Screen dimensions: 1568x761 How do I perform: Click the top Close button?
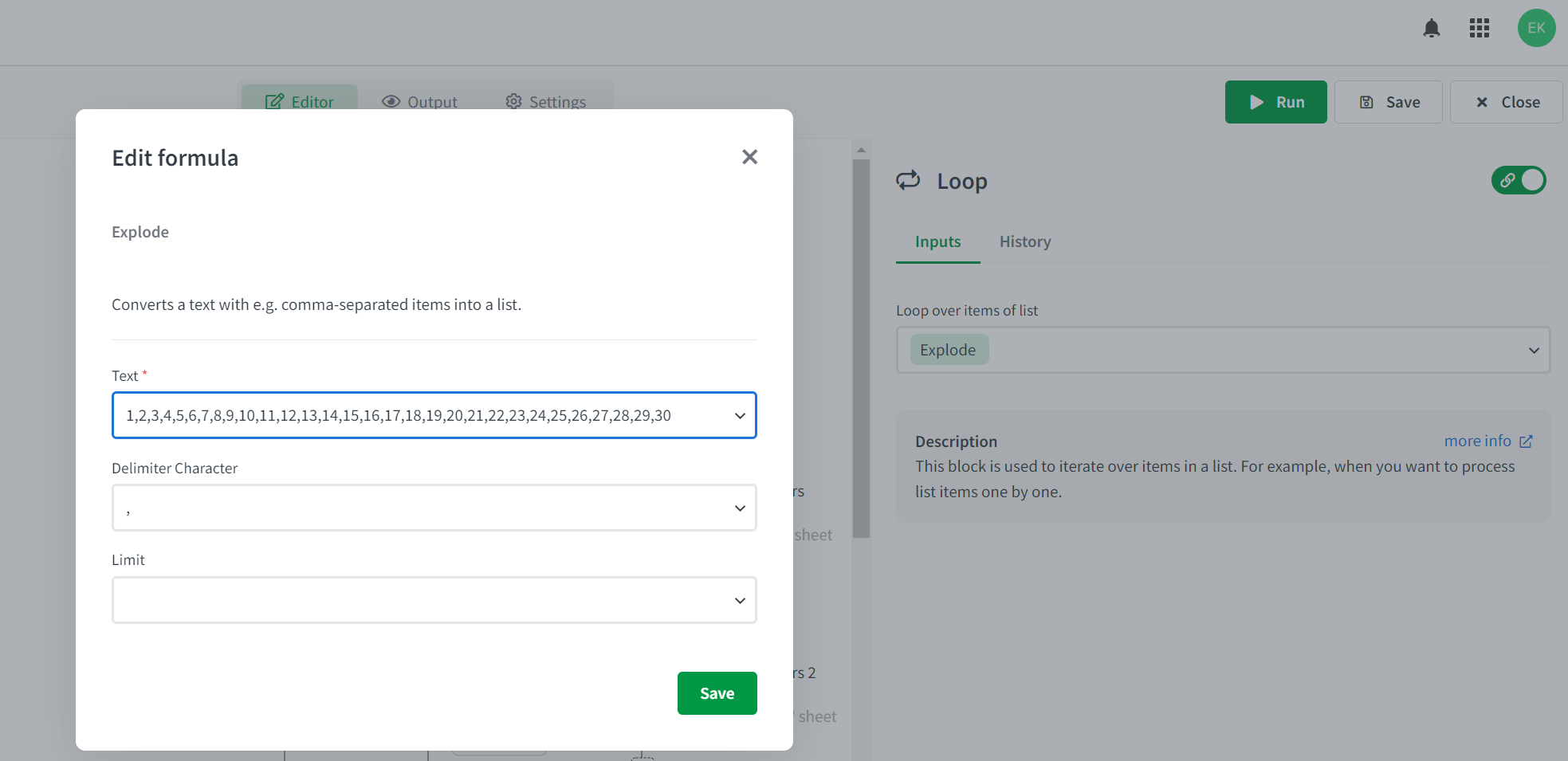(1507, 102)
